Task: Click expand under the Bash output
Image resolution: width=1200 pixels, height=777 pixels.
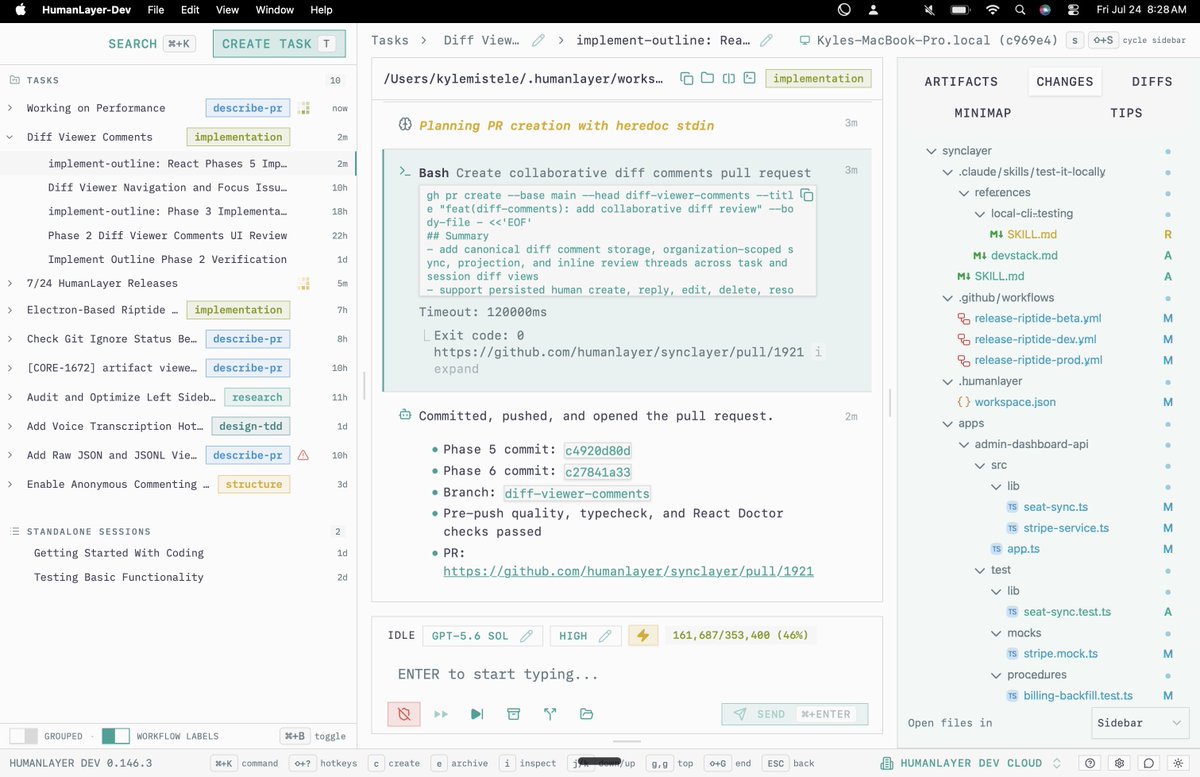Action: pyautogui.click(x=456, y=369)
